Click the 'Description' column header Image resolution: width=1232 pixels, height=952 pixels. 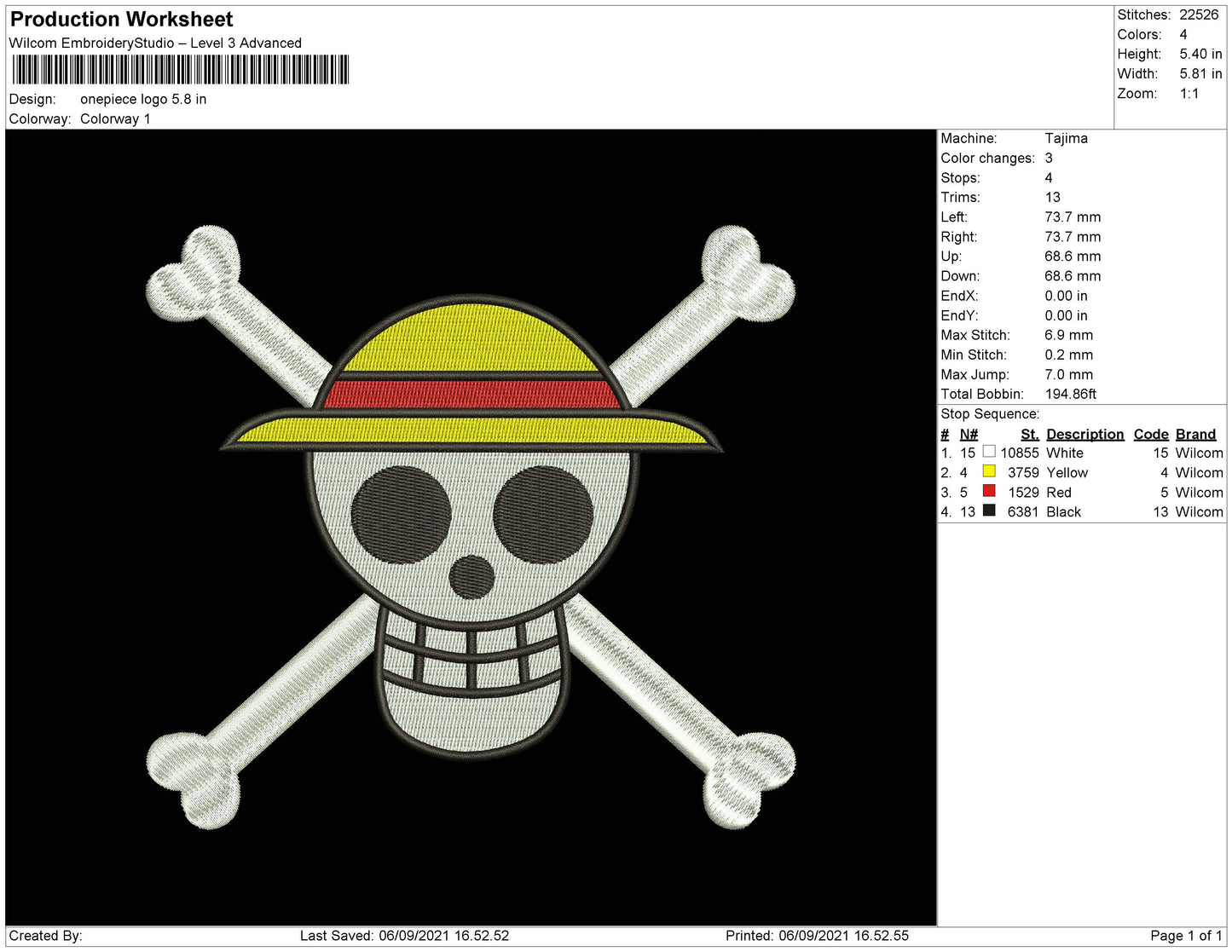[1085, 434]
